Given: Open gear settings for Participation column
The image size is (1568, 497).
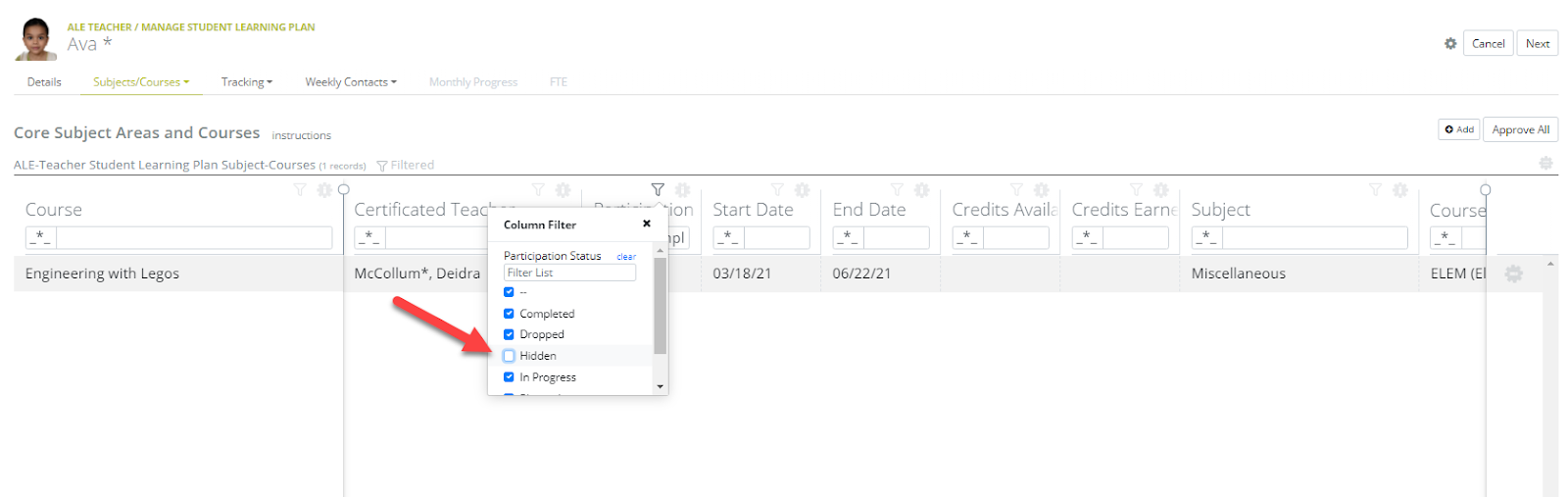Looking at the screenshot, I should coord(682,190).
